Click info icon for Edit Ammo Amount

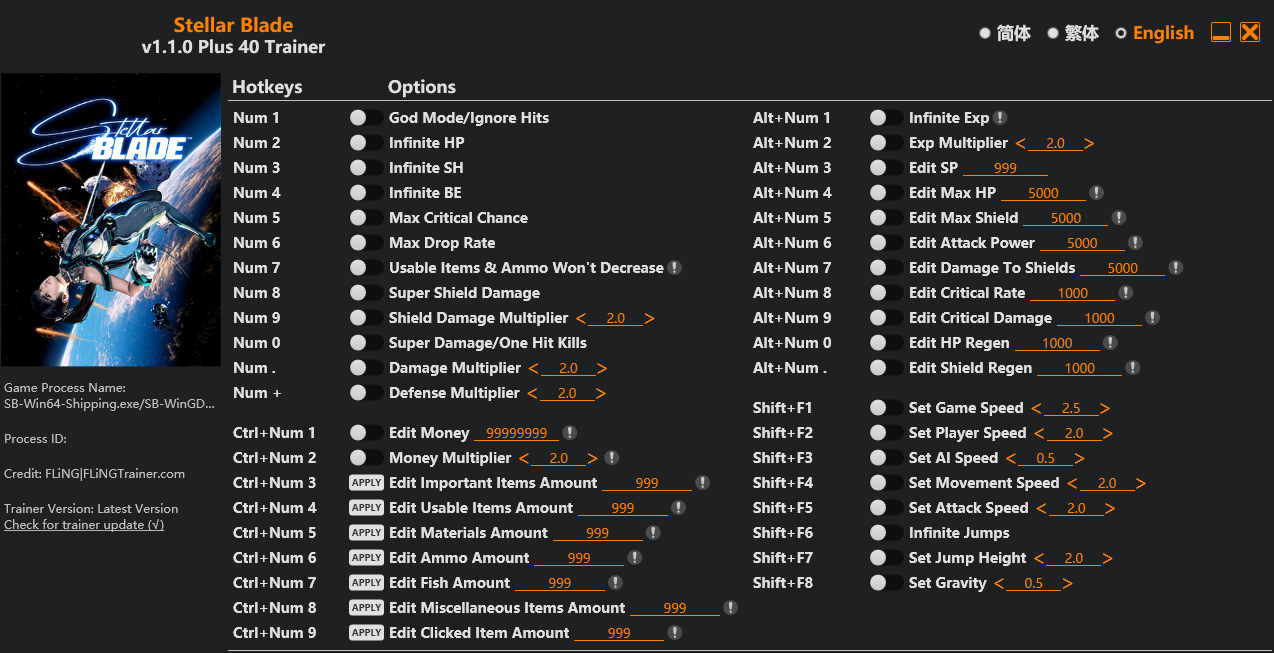[x=635, y=558]
